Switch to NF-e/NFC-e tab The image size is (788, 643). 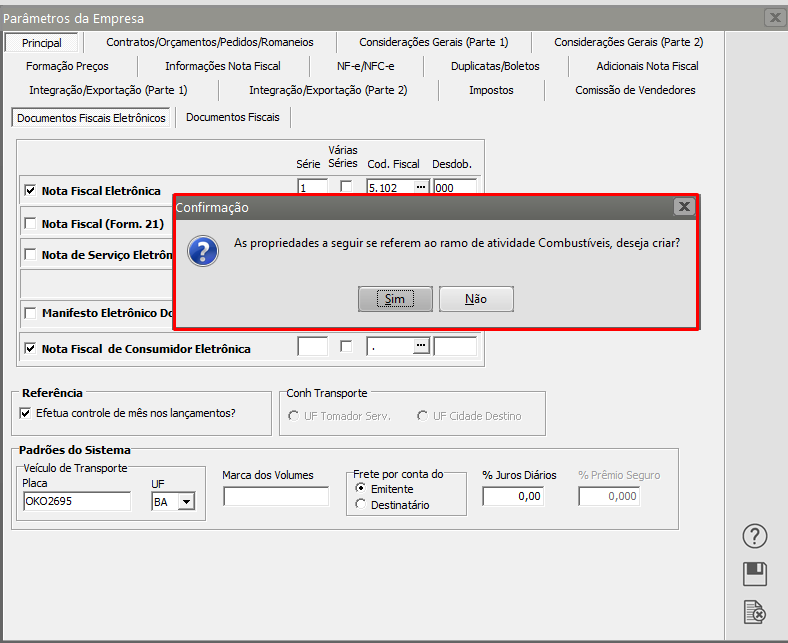365,66
